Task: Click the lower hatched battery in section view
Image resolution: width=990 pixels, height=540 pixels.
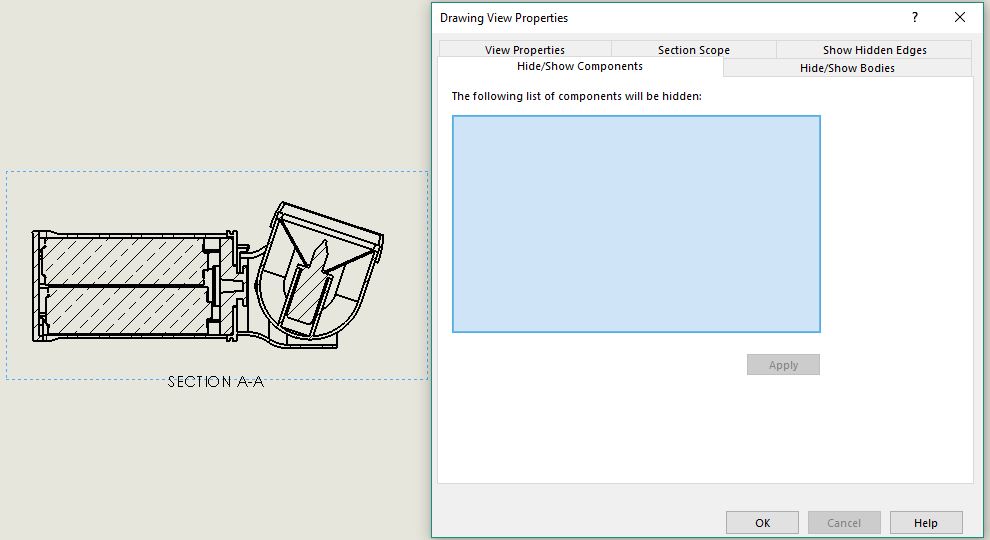Action: (x=125, y=310)
